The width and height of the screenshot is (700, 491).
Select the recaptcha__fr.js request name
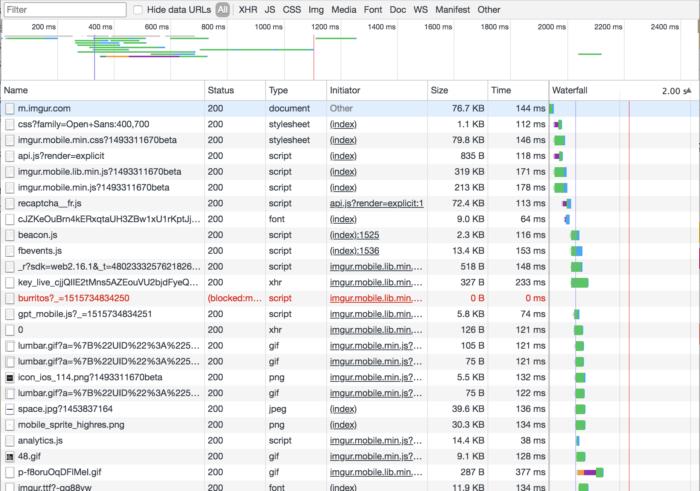[x=50, y=204]
